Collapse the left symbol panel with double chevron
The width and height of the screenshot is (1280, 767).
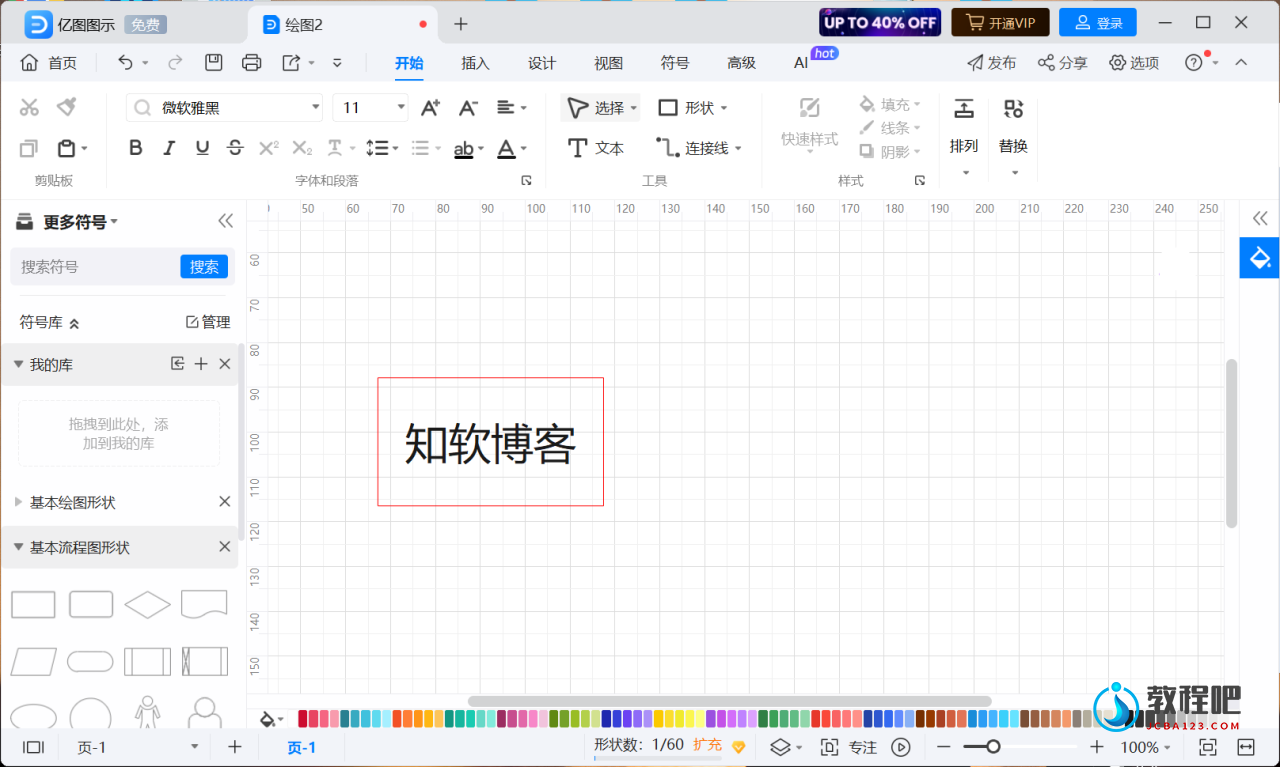tap(225, 221)
